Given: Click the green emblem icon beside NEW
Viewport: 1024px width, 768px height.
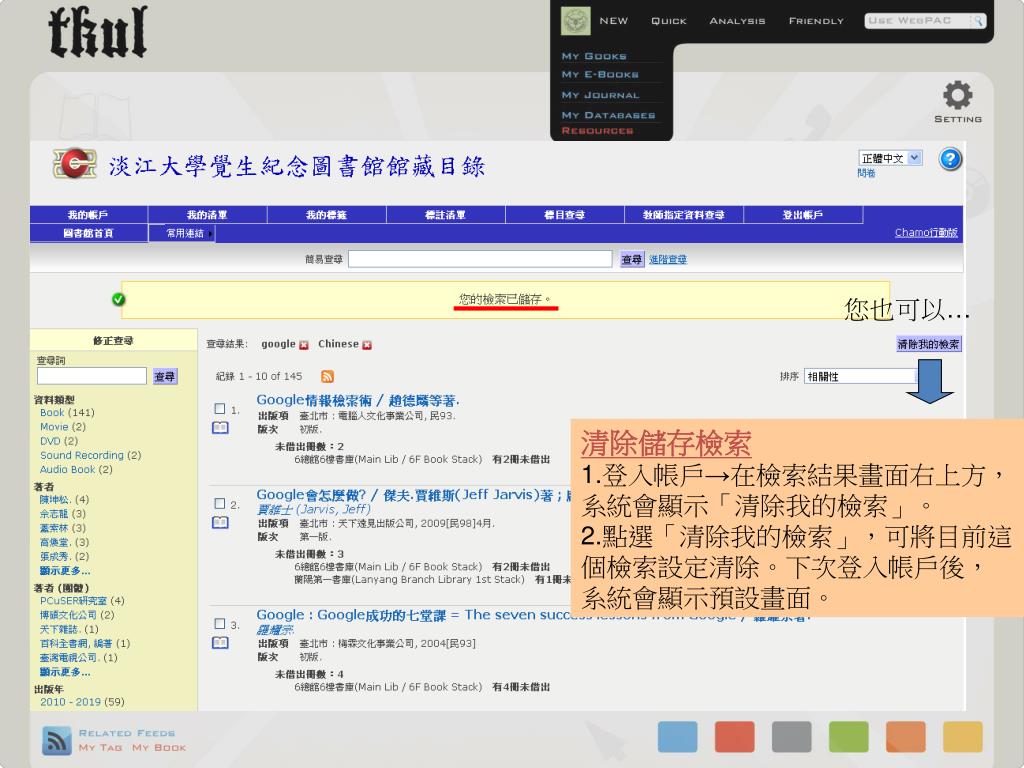Looking at the screenshot, I should tap(575, 21).
